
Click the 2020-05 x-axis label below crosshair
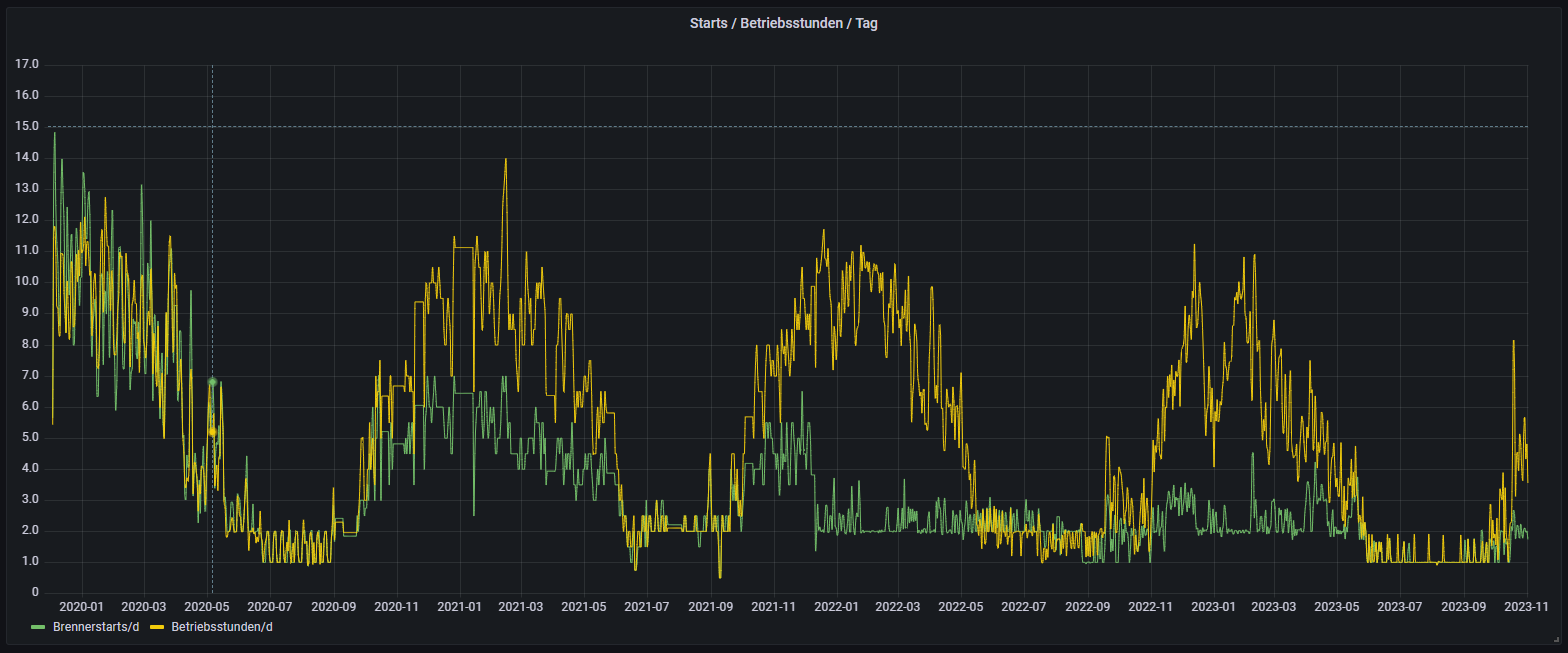207,606
